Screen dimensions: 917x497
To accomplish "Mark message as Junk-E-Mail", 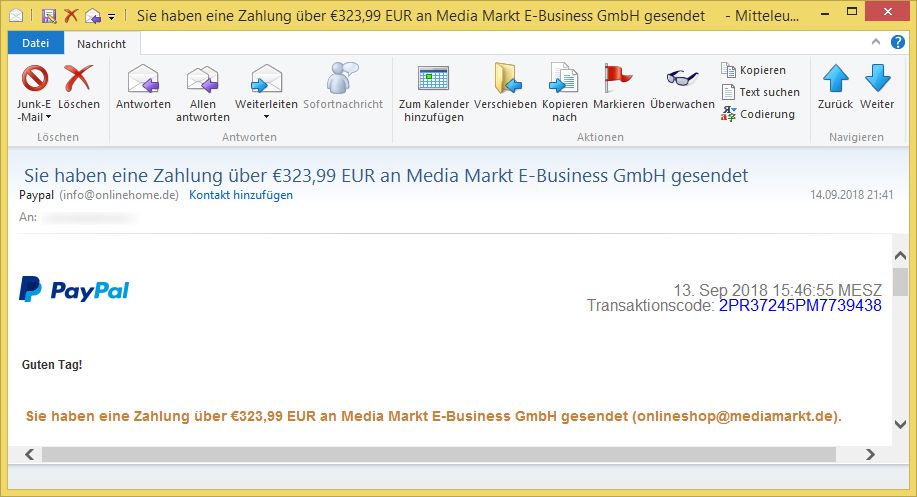I will [34, 93].
